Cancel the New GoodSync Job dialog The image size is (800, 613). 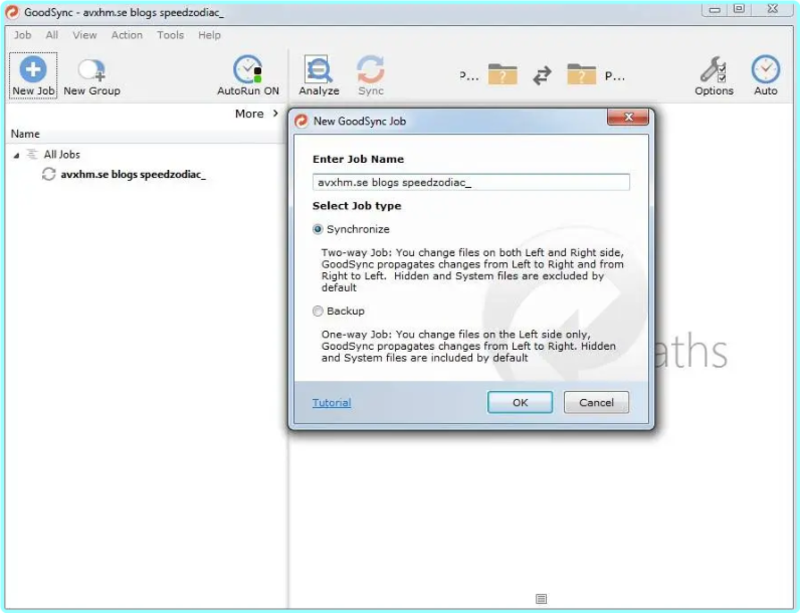click(596, 402)
